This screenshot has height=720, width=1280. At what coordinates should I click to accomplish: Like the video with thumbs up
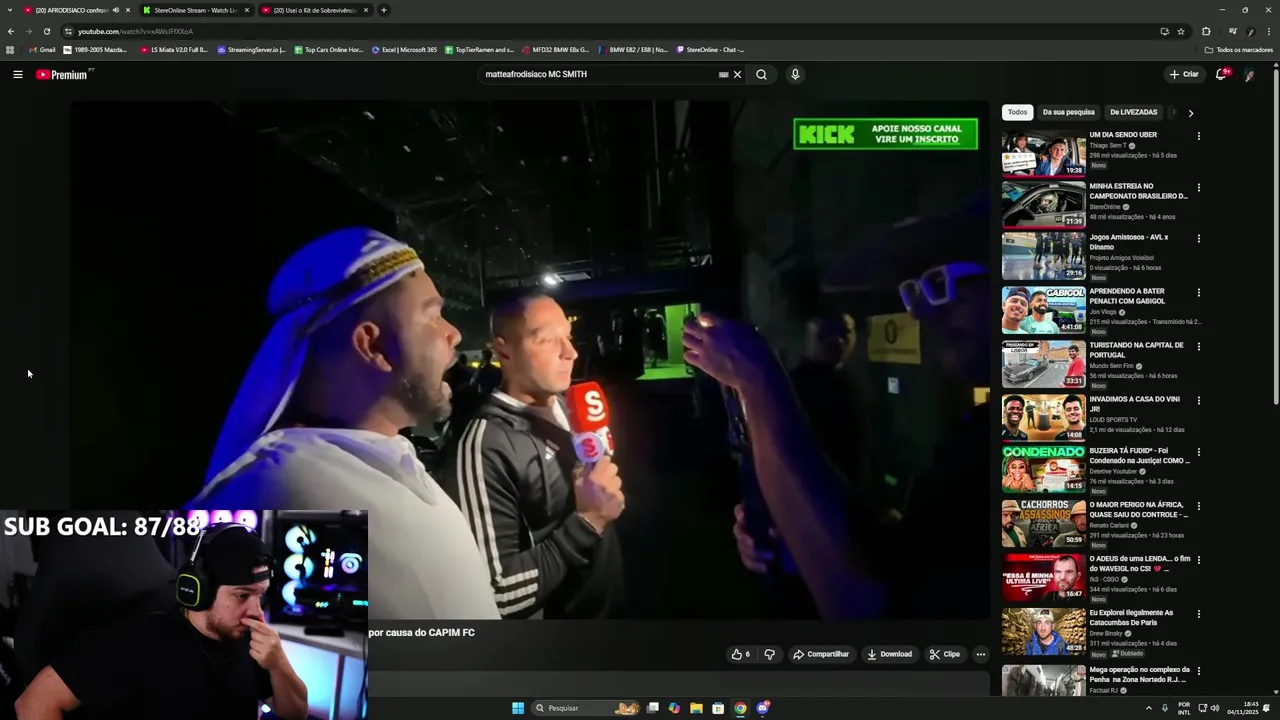point(740,654)
